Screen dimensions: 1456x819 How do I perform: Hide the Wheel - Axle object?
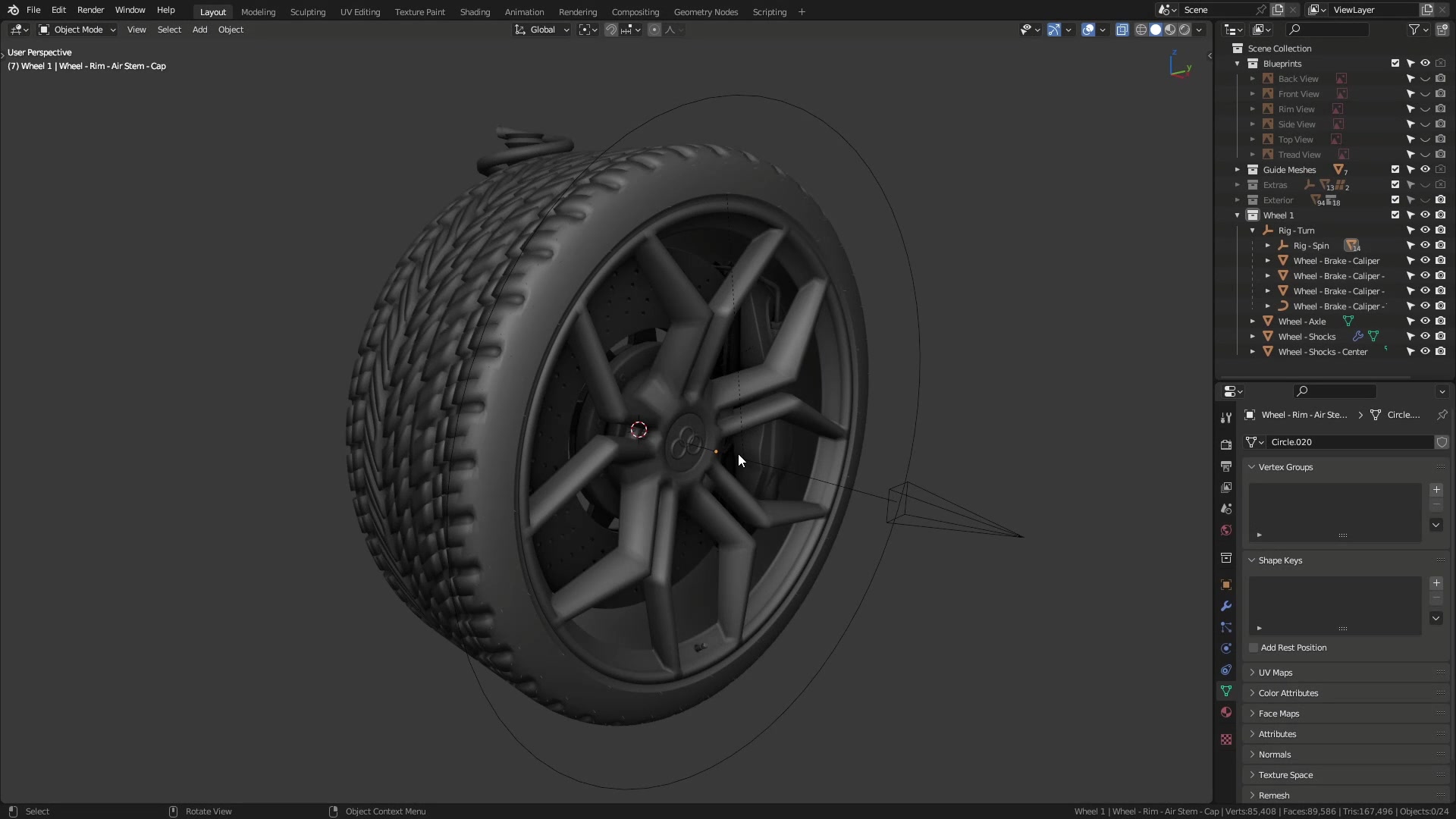pos(1426,322)
